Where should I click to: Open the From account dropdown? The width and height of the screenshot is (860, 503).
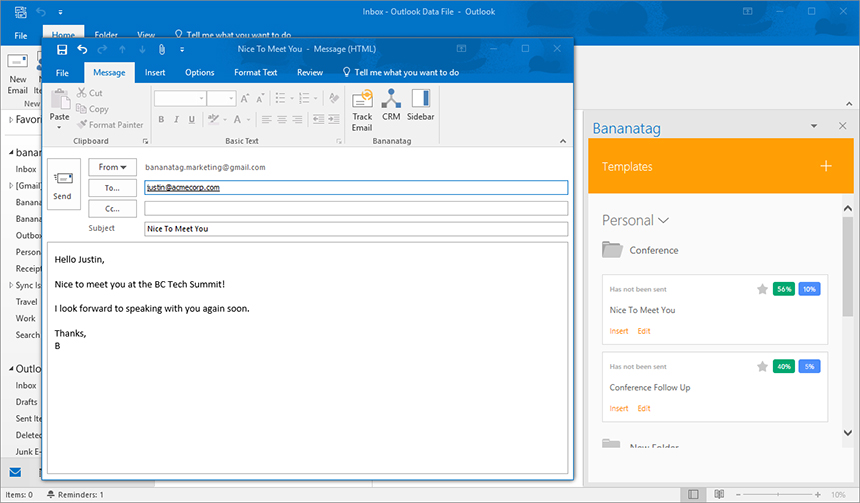click(112, 167)
